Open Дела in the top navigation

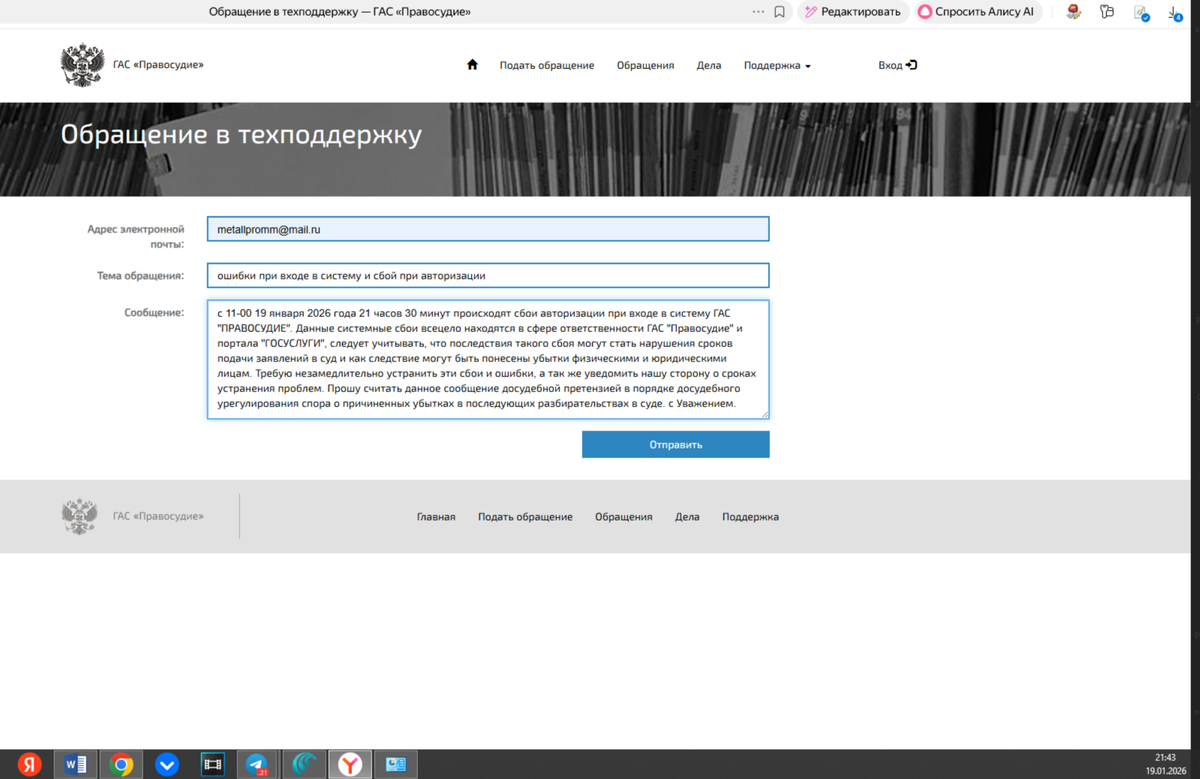point(709,65)
